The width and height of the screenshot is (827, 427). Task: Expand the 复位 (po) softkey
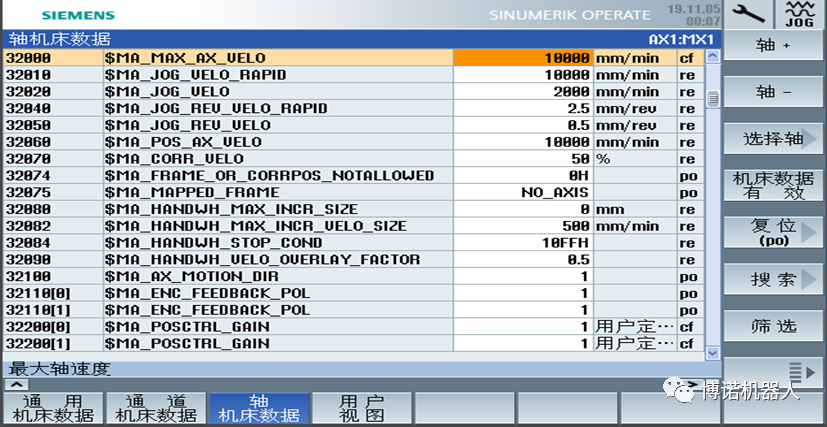pos(773,232)
